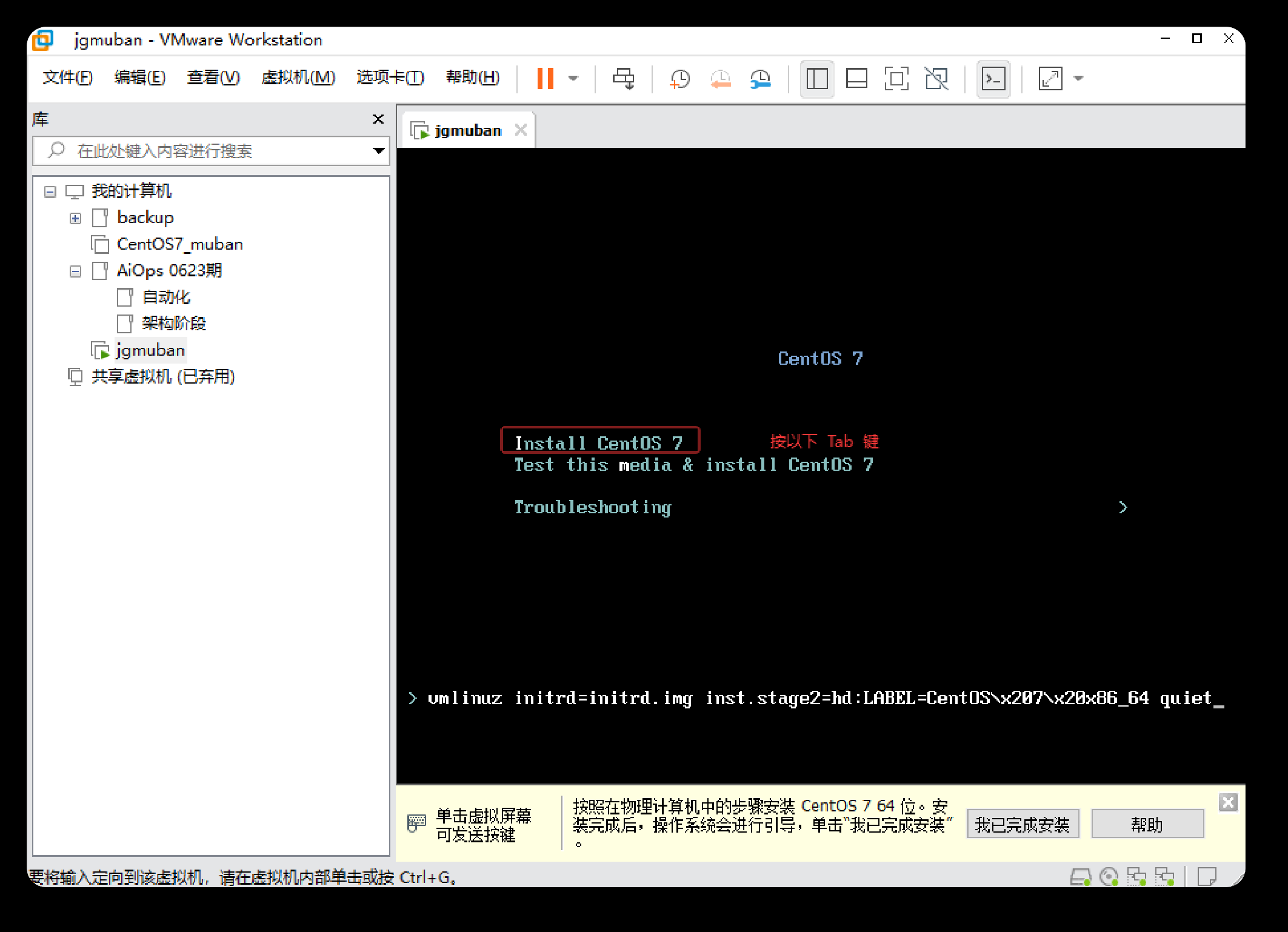Click the 帮助 button in install bar
The image size is (1288, 932).
pos(1147,824)
